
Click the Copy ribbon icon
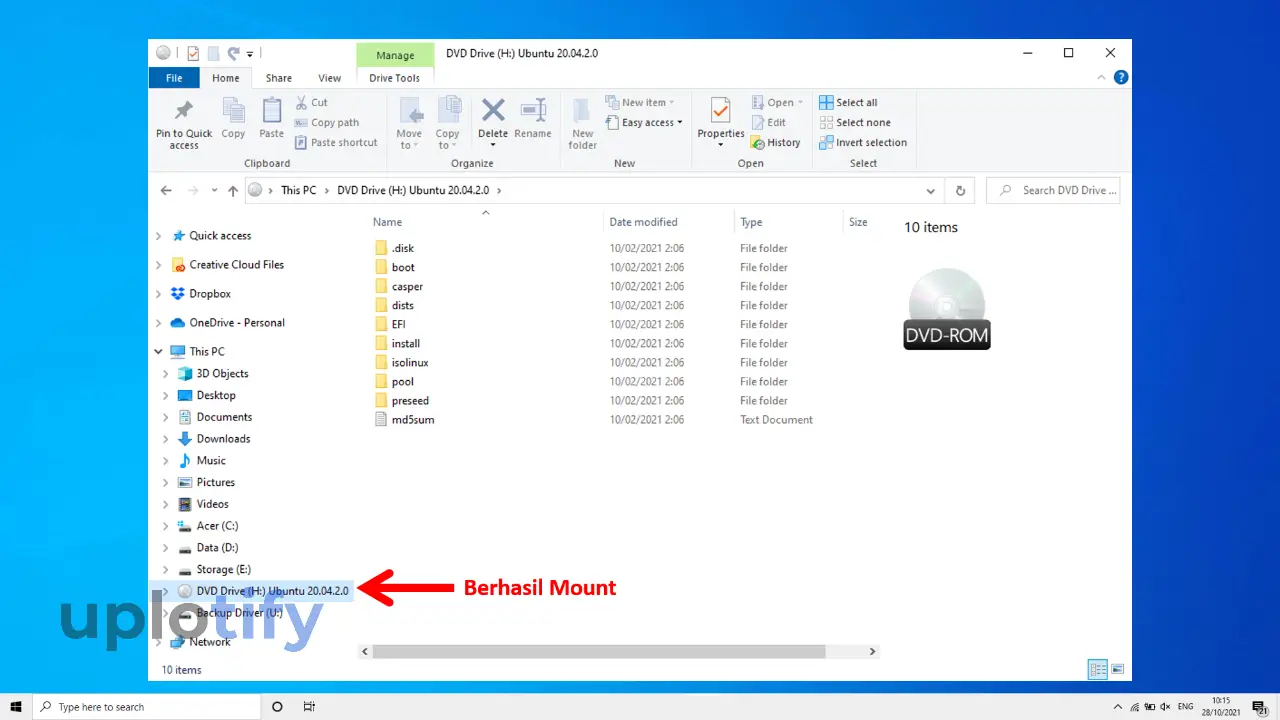[233, 110]
